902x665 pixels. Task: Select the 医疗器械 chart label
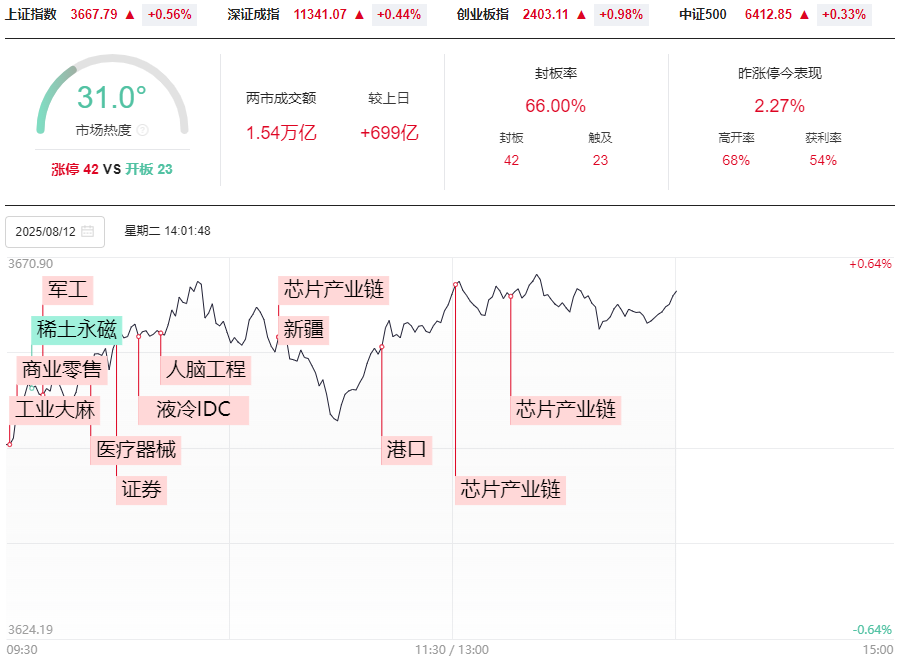click(x=136, y=449)
